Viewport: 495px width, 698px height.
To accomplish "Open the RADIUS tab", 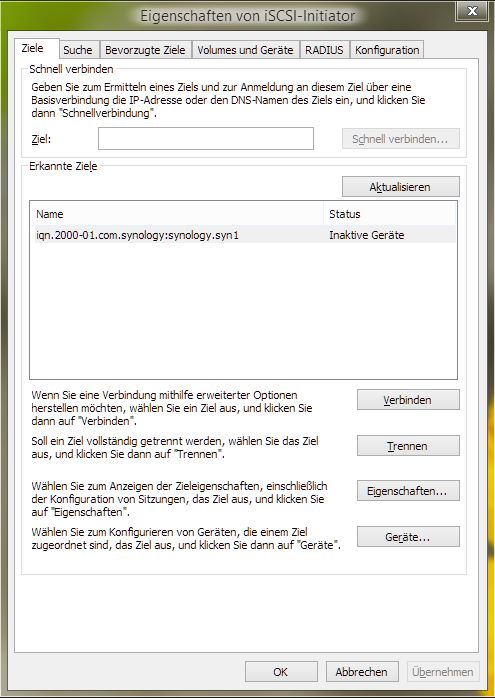I will point(325,50).
